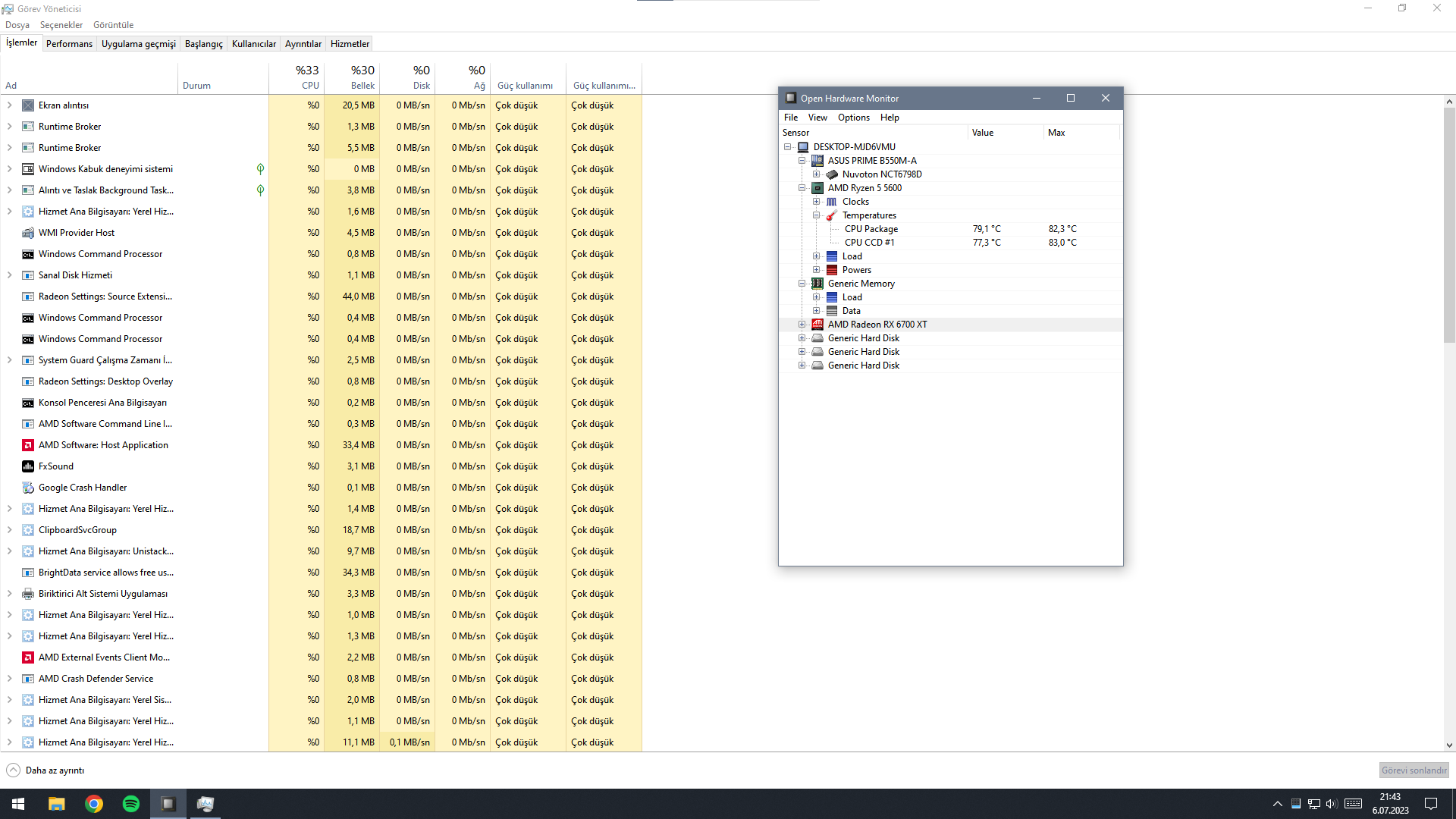Click the Task Manager vertical scrollbar thumb
The height and width of the screenshot is (819, 1456).
click(x=1449, y=224)
